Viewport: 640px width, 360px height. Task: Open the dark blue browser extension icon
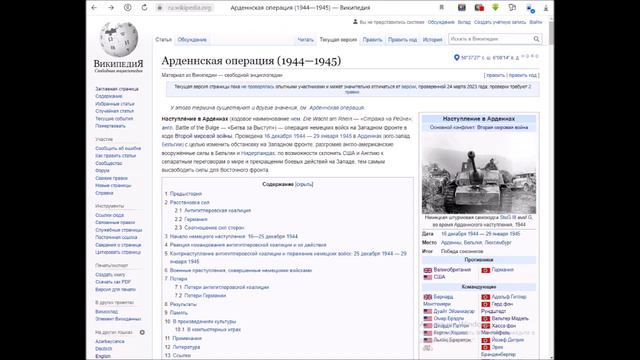[x=462, y=7]
